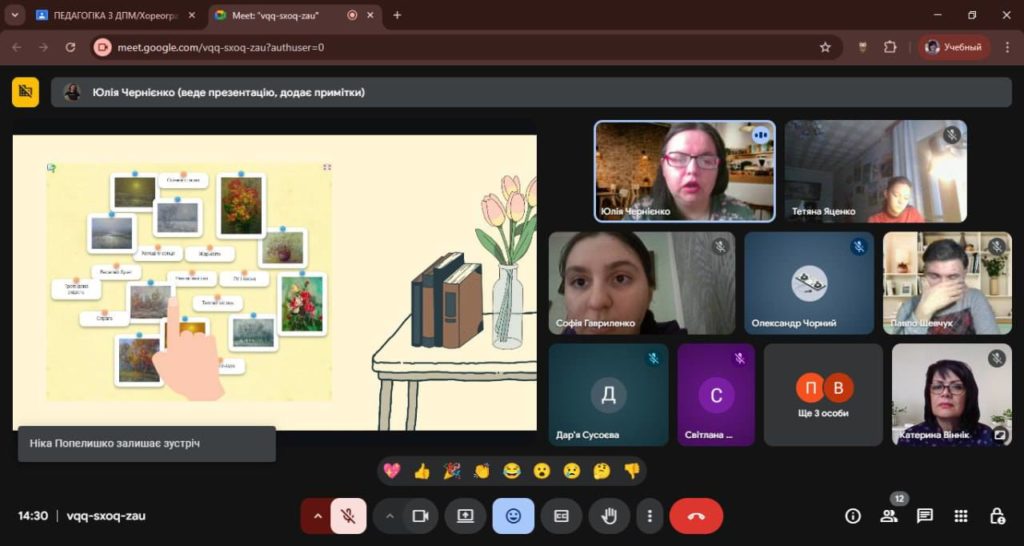Raise your hand in the meeting
Image resolution: width=1024 pixels, height=546 pixels.
pos(608,516)
